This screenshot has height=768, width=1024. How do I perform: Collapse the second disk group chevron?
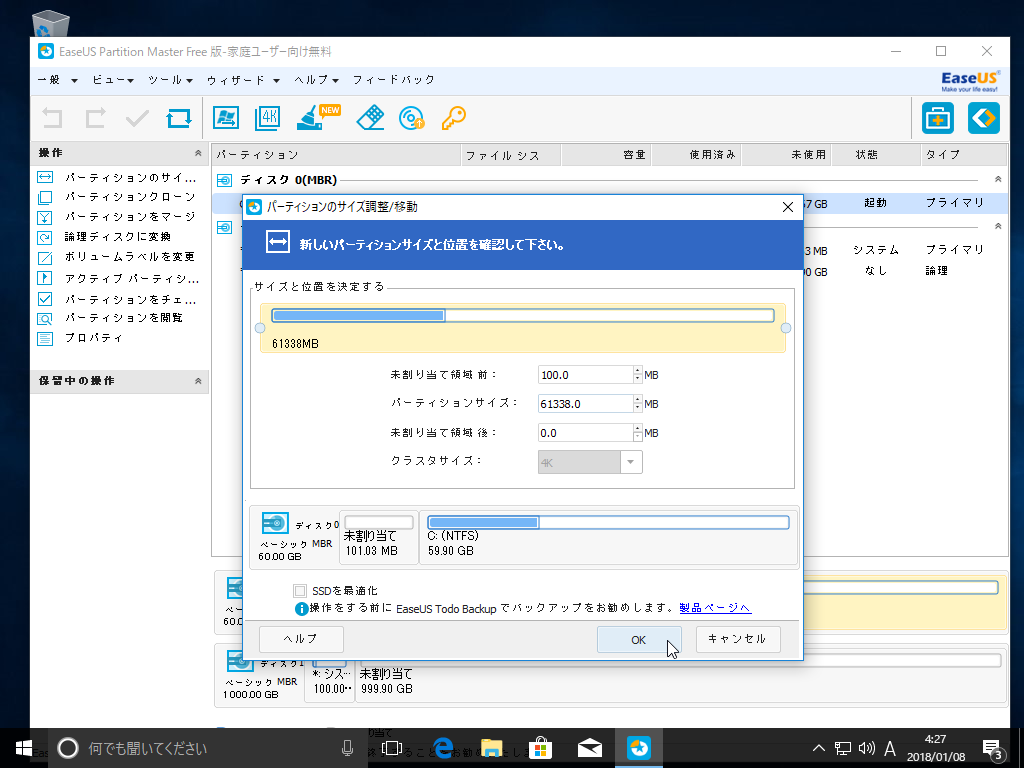(997, 226)
